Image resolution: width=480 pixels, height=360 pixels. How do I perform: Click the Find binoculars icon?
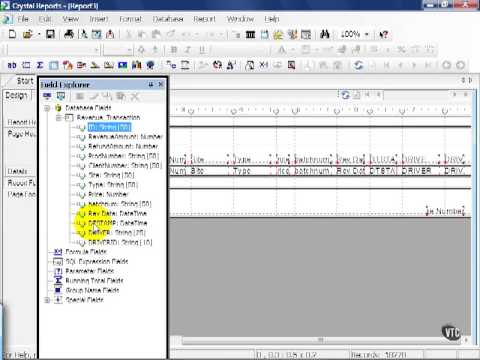tap(324, 34)
